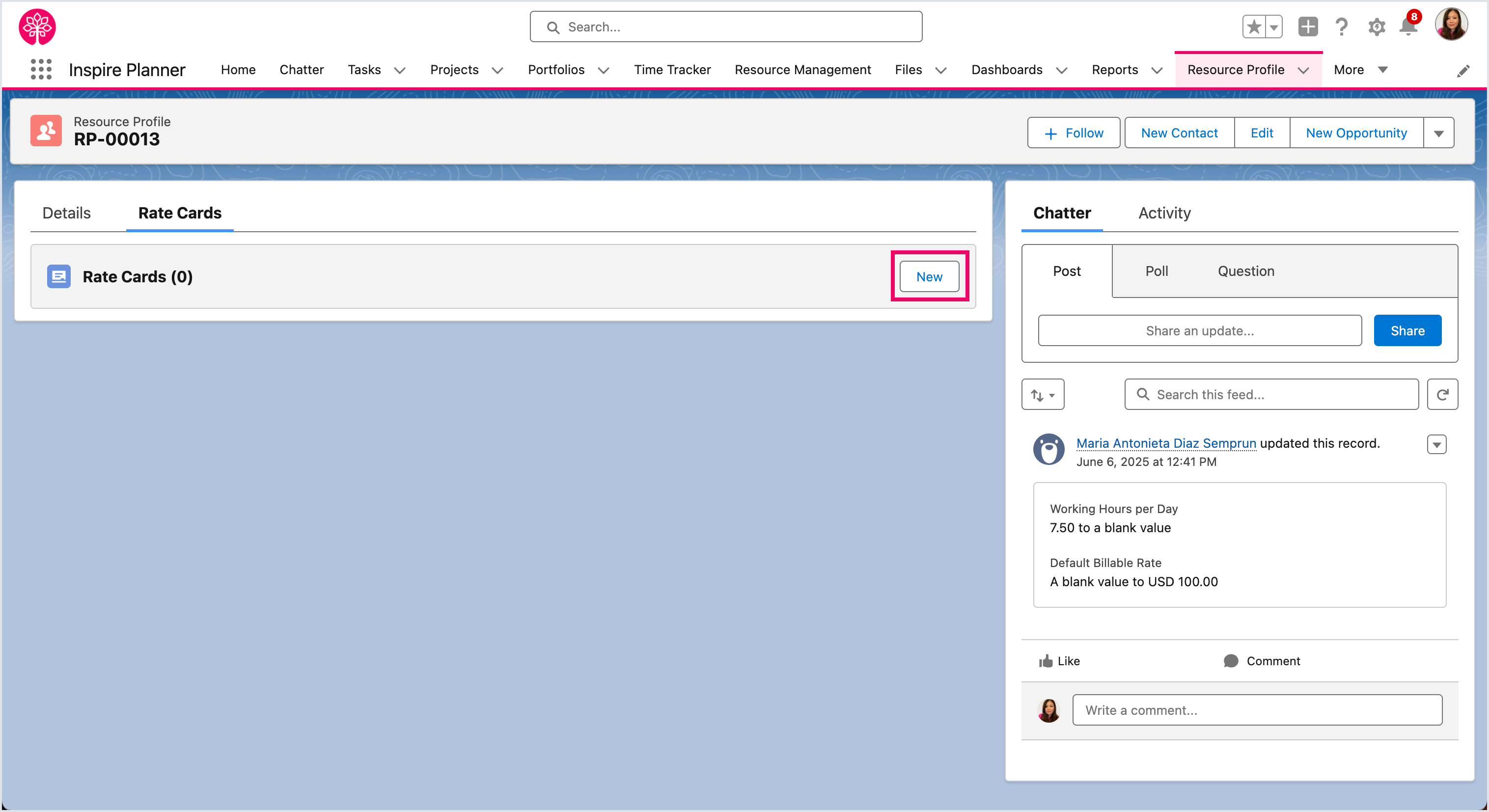Click the commenter avatar near comment box
The width and height of the screenshot is (1489, 812).
click(x=1048, y=710)
